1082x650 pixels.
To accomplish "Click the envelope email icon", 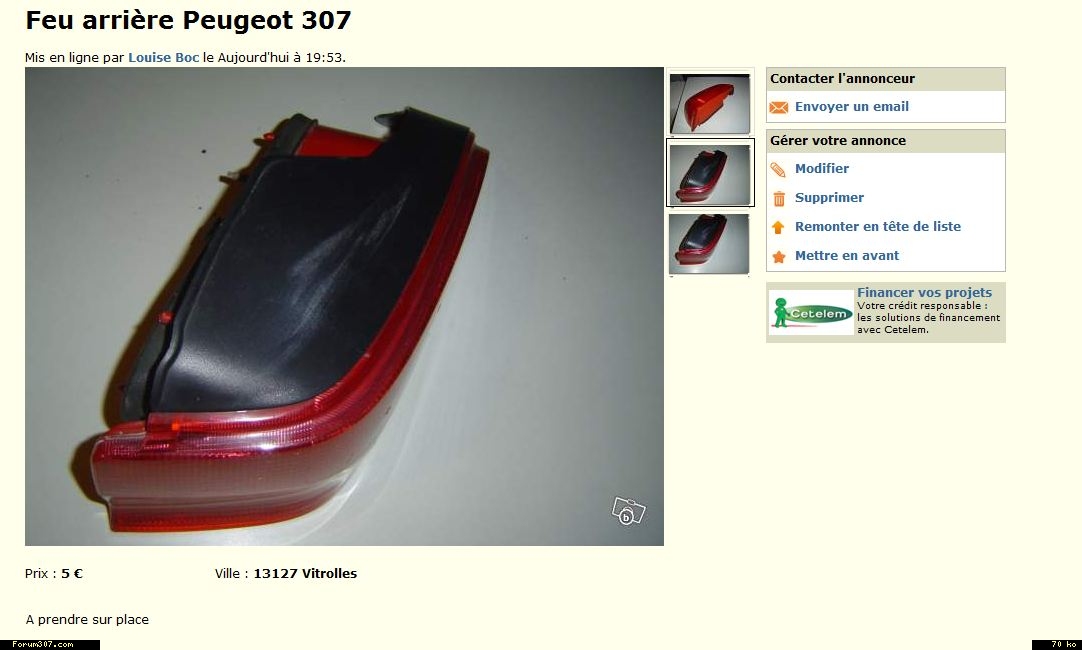I will [x=778, y=108].
